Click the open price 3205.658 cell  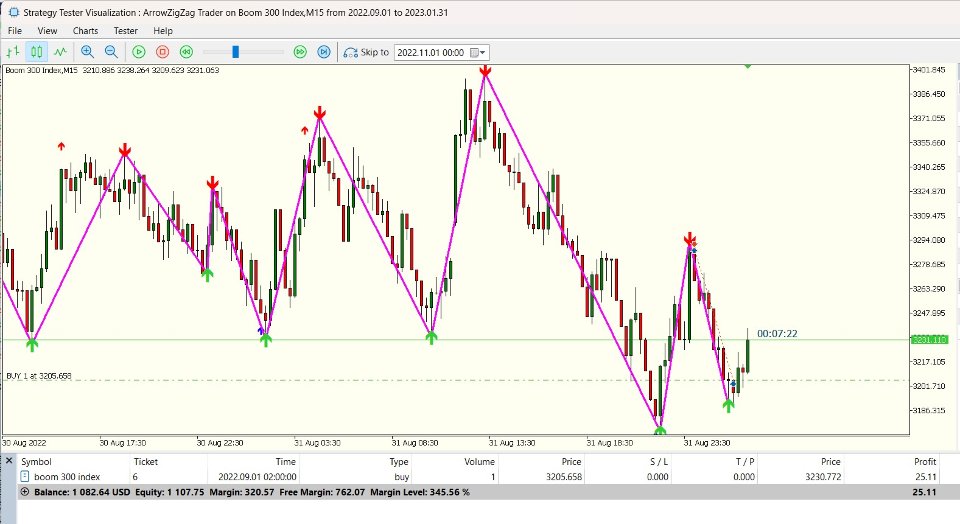click(x=564, y=476)
